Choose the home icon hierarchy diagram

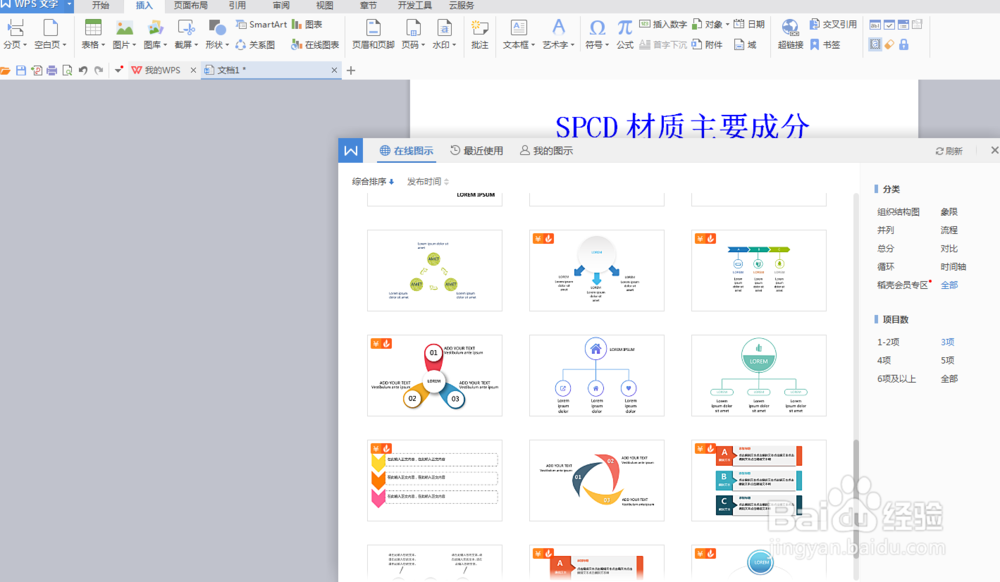point(596,375)
